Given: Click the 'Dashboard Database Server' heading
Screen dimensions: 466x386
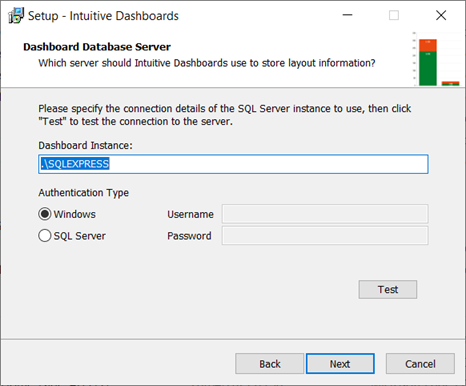Looking at the screenshot, I should [x=97, y=47].
